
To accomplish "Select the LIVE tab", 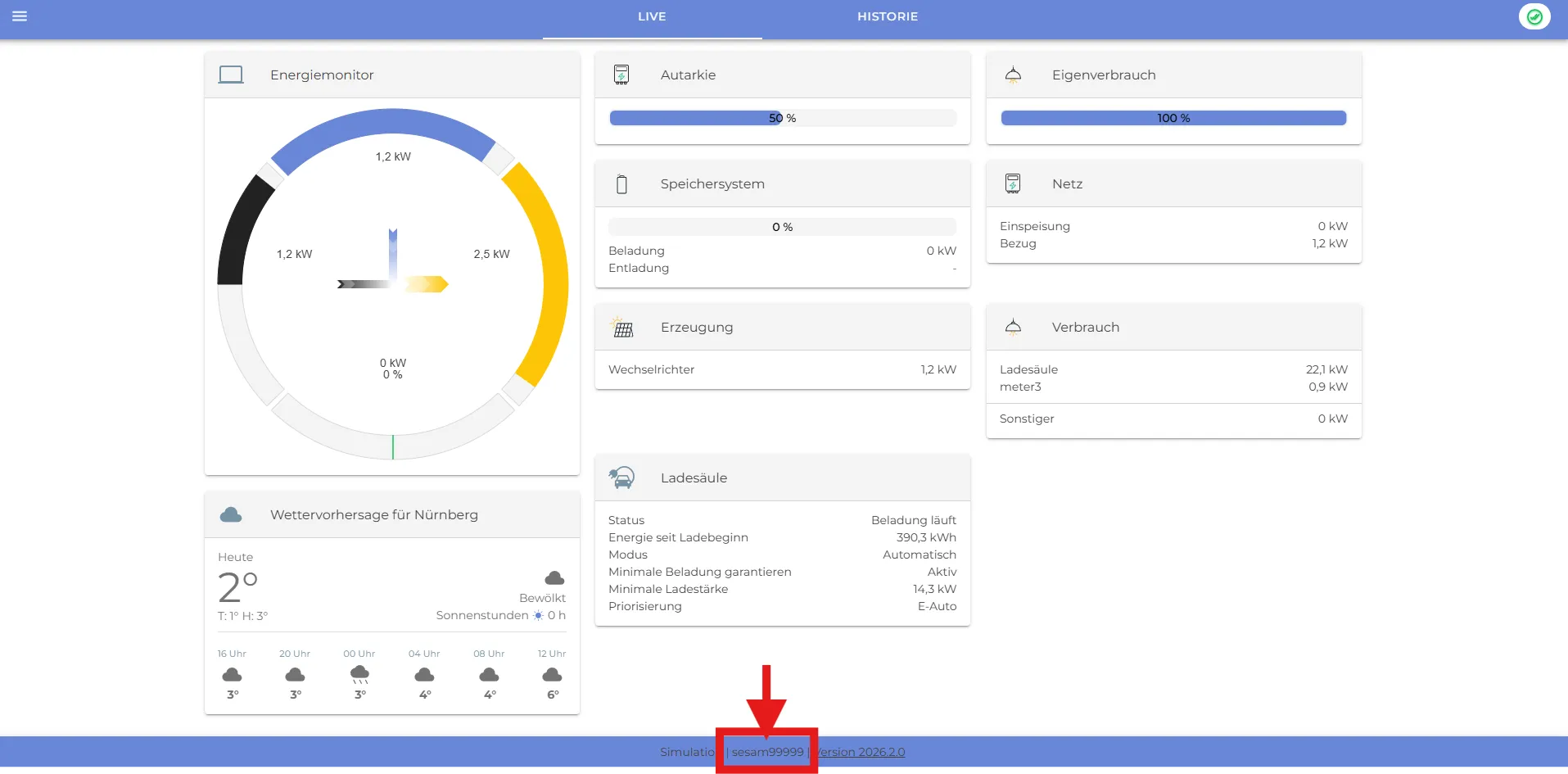I will pos(652,17).
